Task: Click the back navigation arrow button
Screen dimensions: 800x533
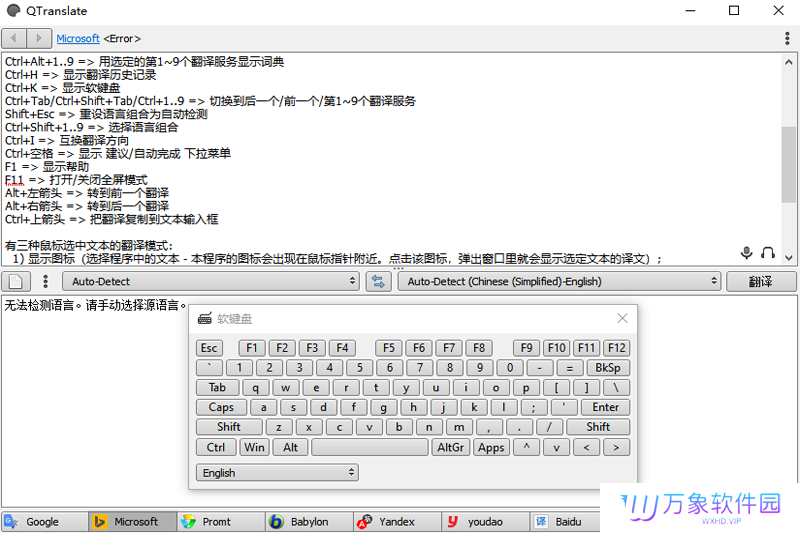Action: pos(14,38)
